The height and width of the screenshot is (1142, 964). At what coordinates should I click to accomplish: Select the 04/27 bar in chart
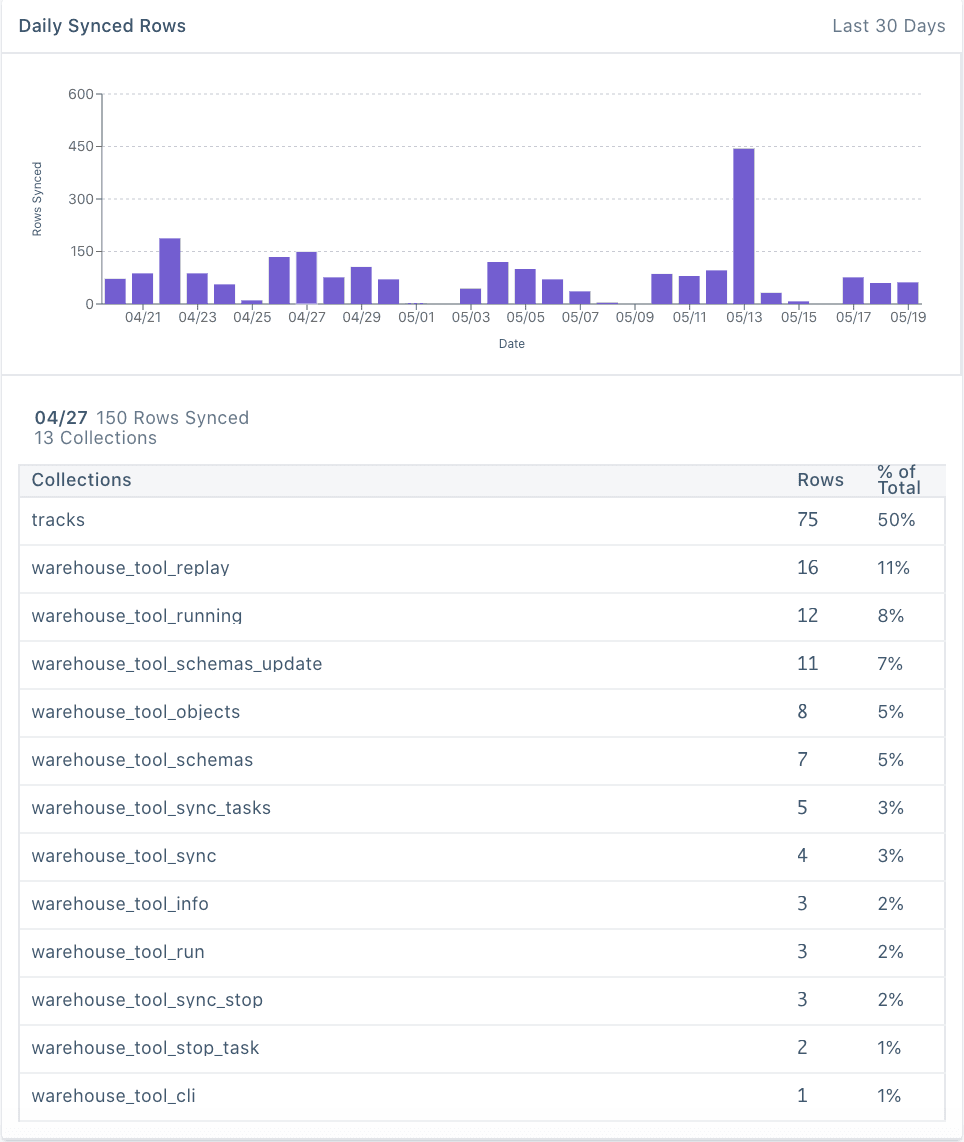tap(306, 278)
